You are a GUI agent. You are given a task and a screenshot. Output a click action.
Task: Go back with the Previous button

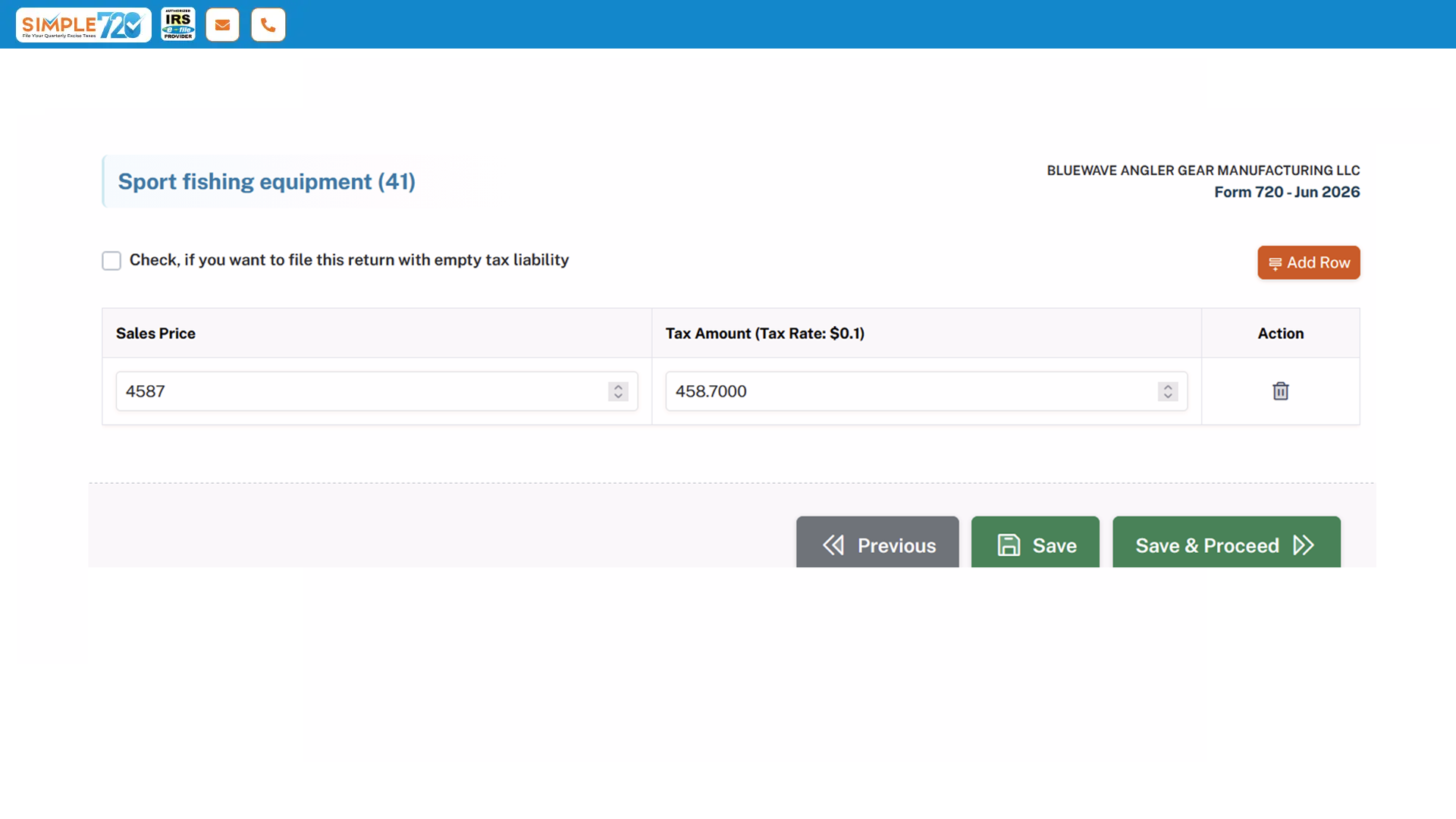877,542
